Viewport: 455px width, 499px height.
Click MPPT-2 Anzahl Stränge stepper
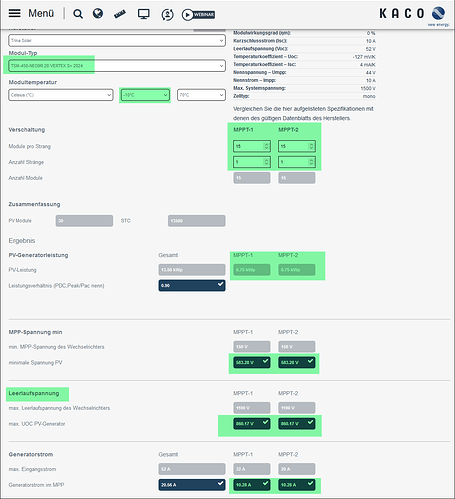point(297,162)
